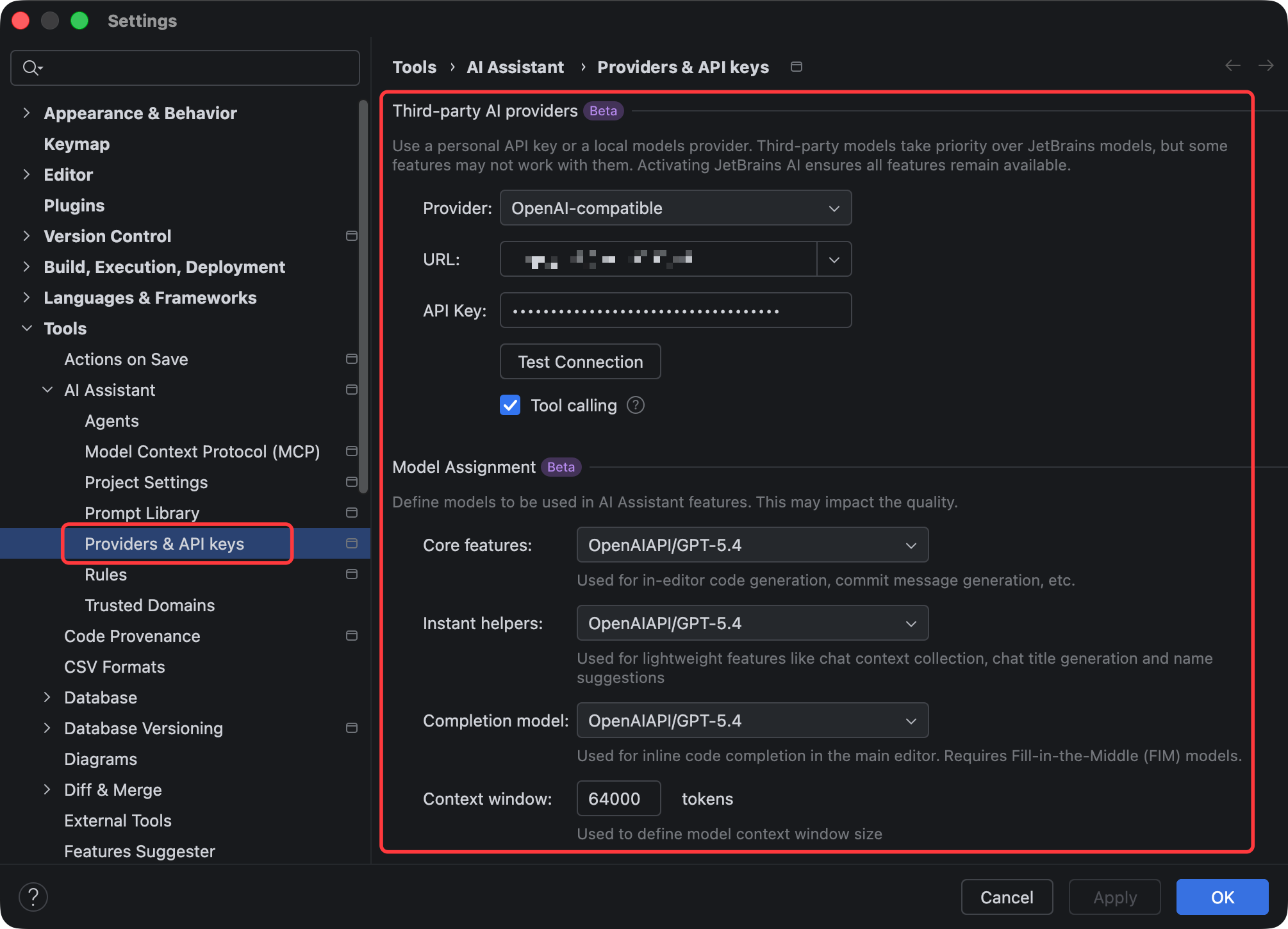
Task: Click the back navigation arrow icon
Action: pyautogui.click(x=1232, y=66)
